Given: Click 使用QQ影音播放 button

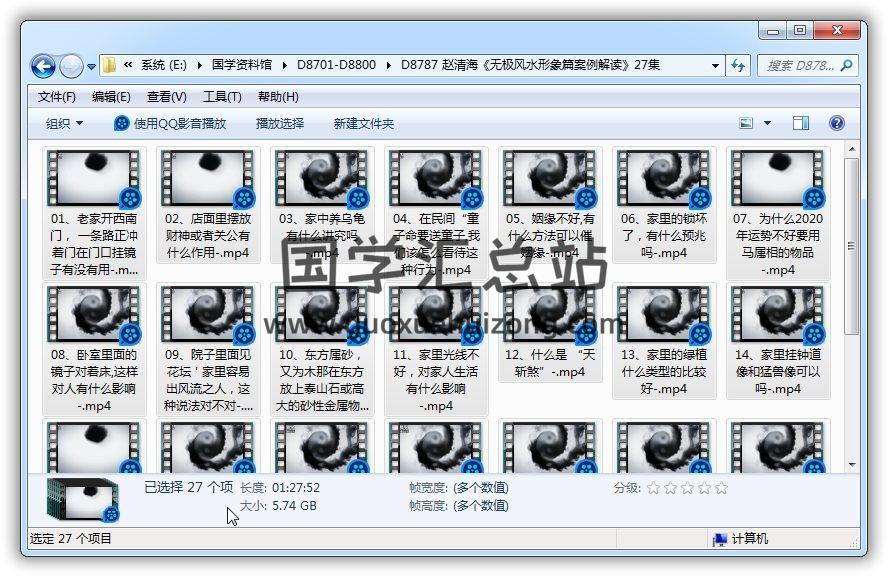Looking at the screenshot, I should click(170, 123).
